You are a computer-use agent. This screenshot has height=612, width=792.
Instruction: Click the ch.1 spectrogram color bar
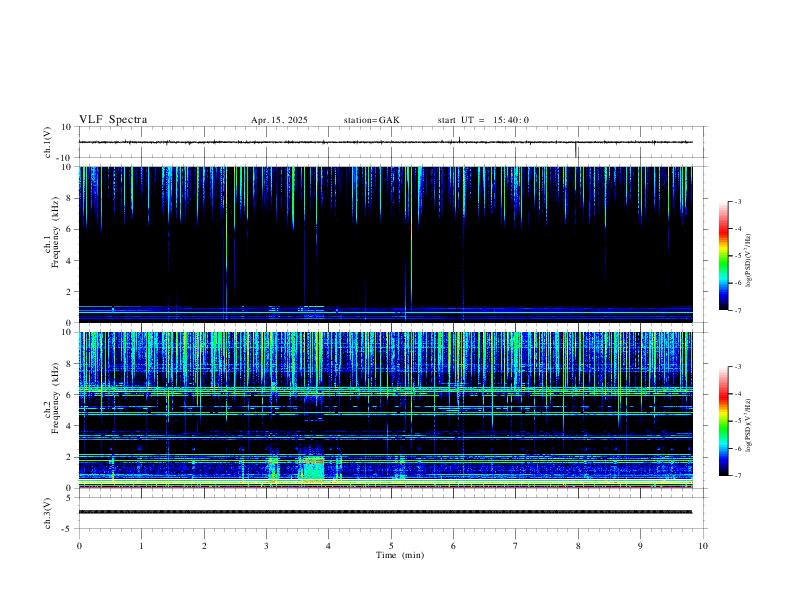coord(724,256)
